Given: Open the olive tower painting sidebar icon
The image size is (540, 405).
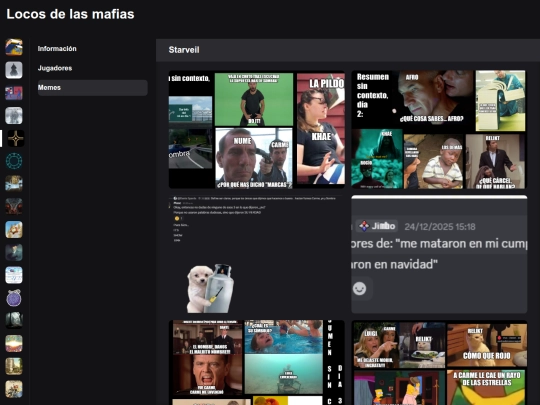Looking at the screenshot, I should pos(14,366).
